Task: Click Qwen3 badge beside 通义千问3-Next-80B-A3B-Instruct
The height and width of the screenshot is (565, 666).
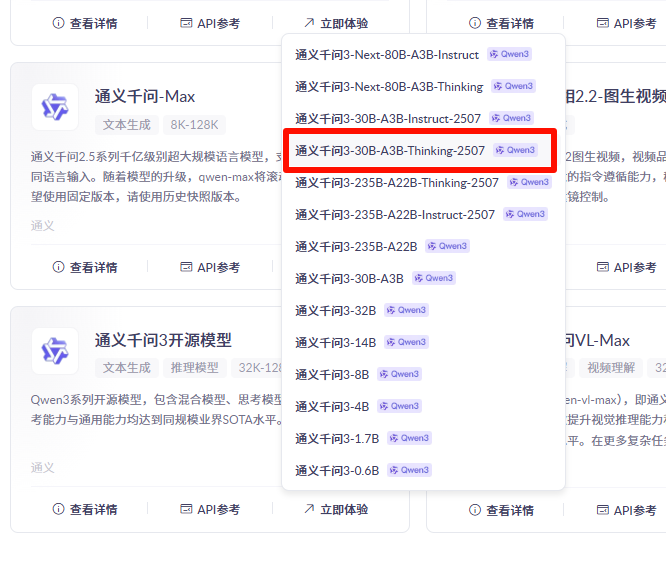Action: click(x=509, y=54)
